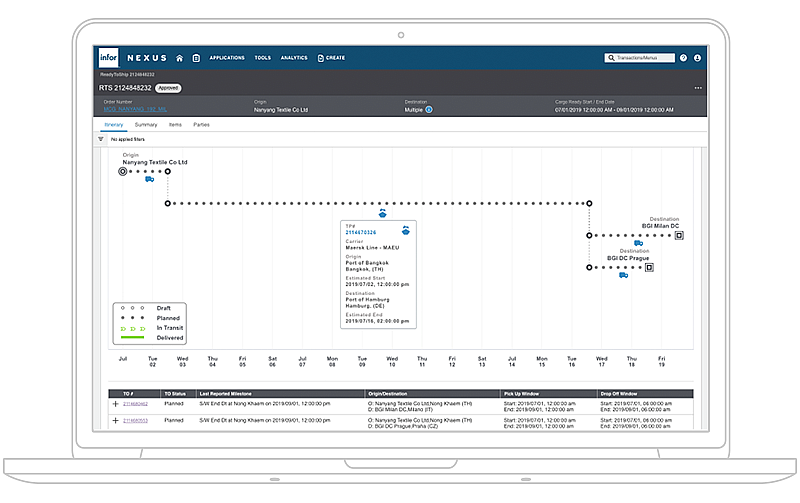This screenshot has height=503, width=800.
Task: Click the filter funnel icon
Action: tap(101, 139)
